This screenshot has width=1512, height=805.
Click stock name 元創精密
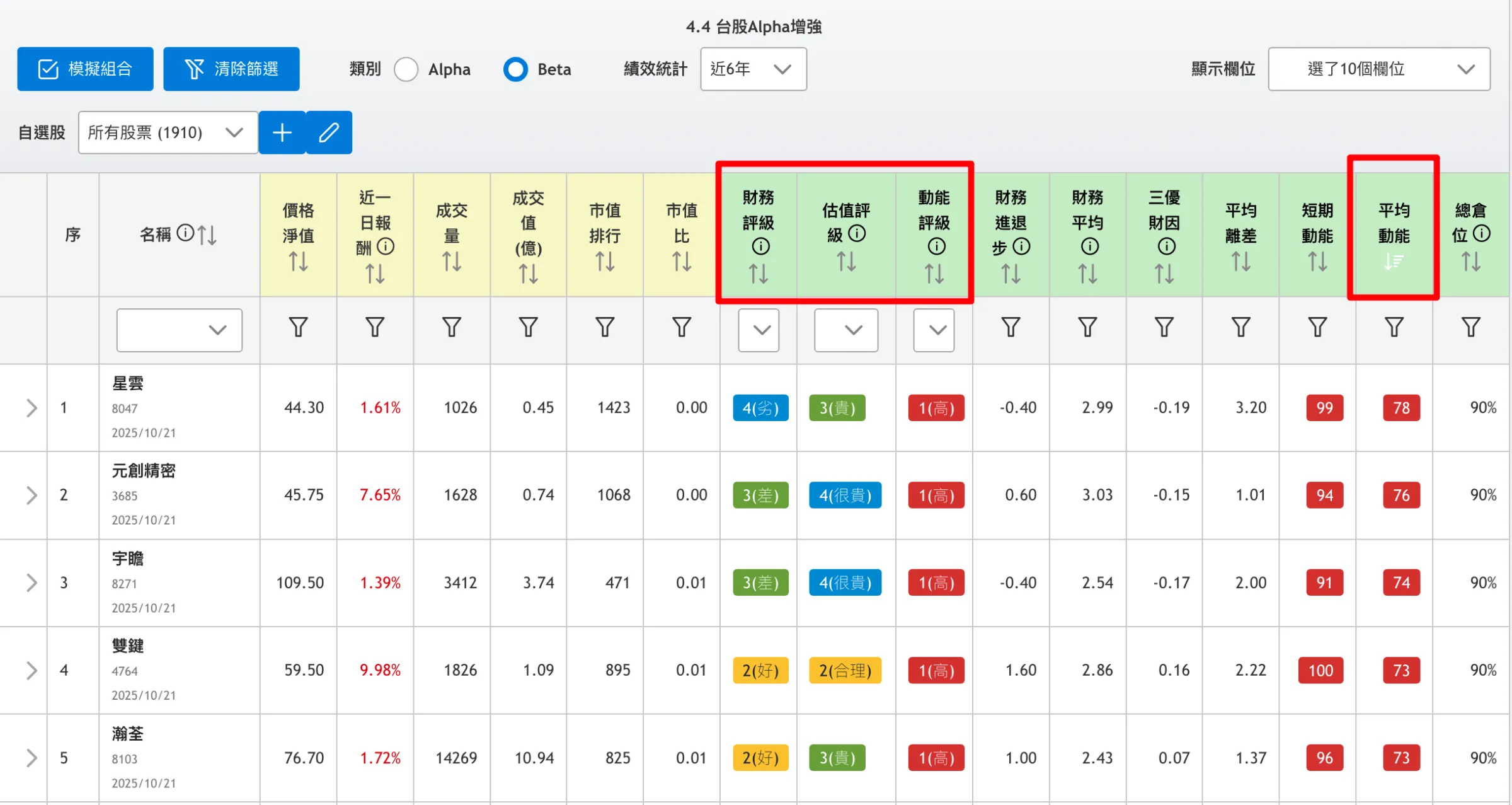[x=144, y=471]
